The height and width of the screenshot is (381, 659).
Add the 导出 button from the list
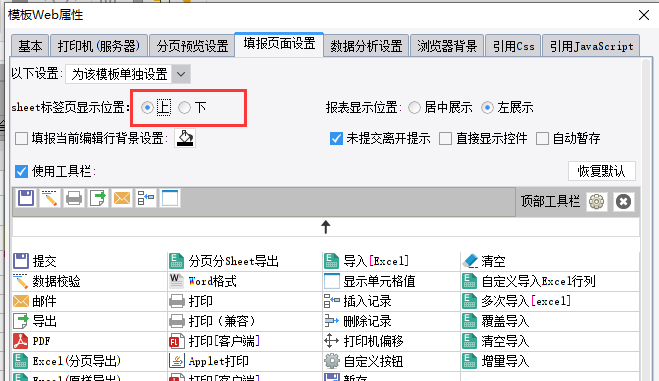point(35,321)
